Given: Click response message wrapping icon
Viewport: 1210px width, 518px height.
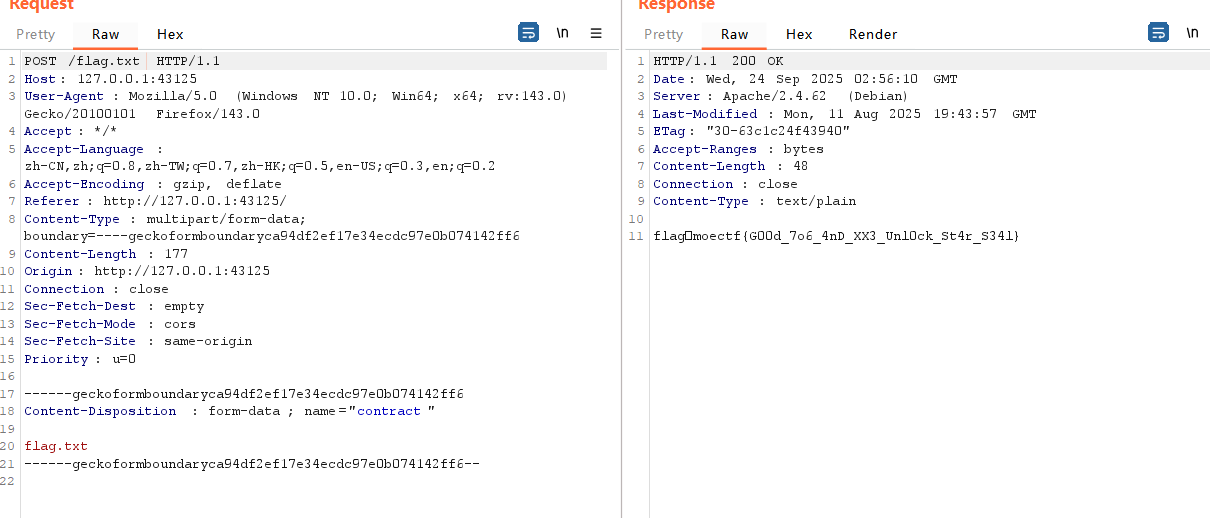Looking at the screenshot, I should coord(1158,33).
